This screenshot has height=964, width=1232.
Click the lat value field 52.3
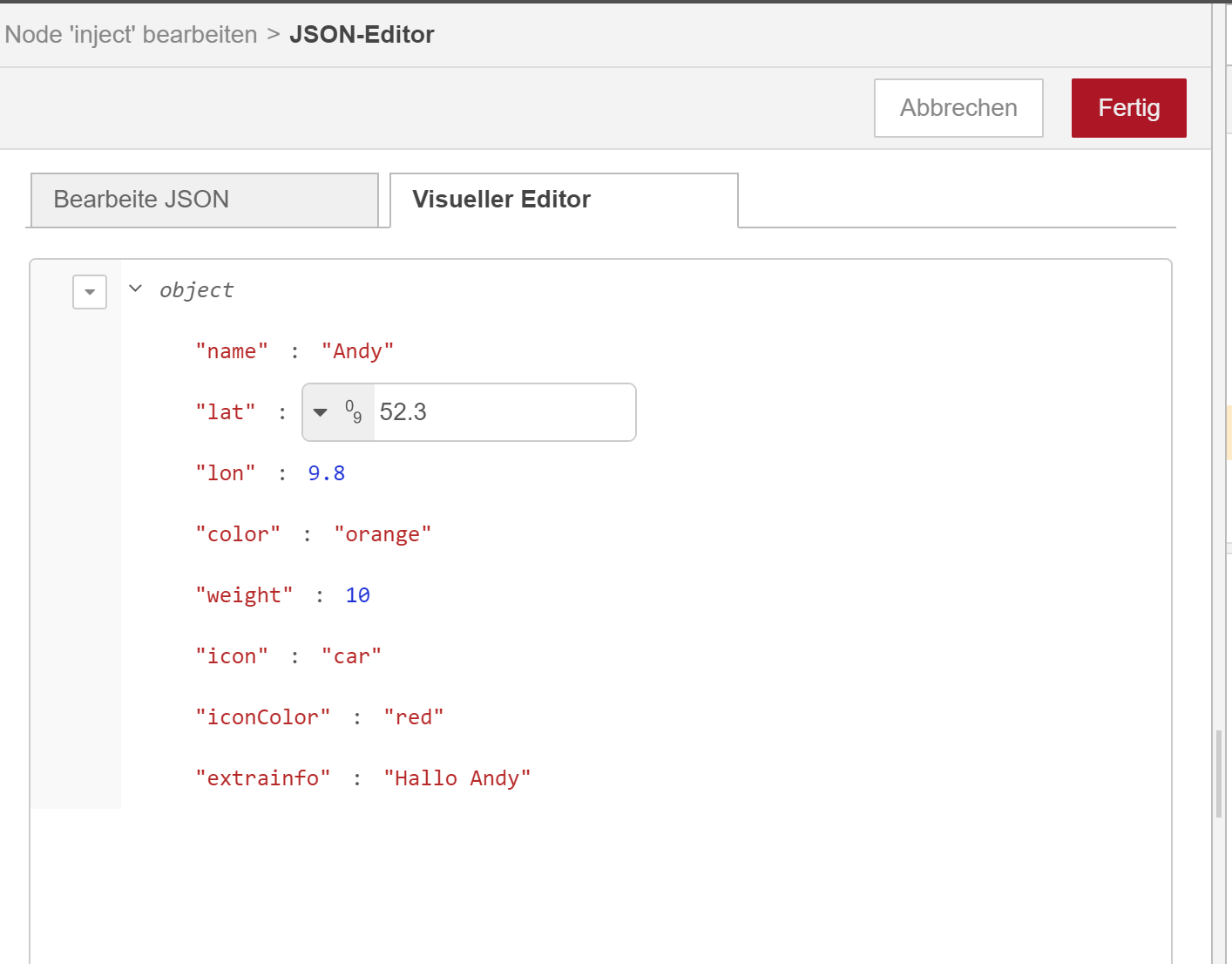504,412
